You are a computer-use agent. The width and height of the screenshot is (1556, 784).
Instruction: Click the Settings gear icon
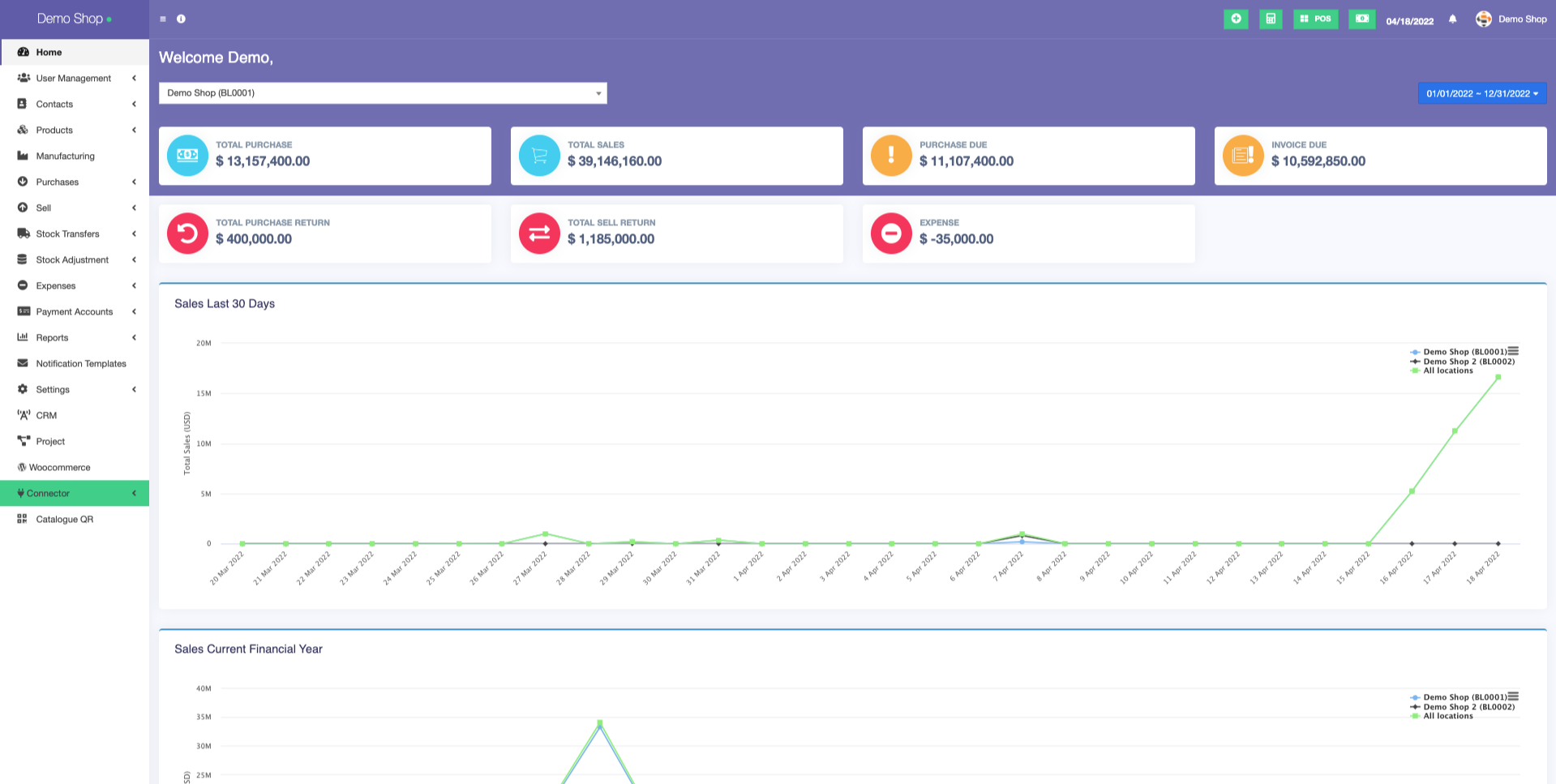tap(23, 389)
